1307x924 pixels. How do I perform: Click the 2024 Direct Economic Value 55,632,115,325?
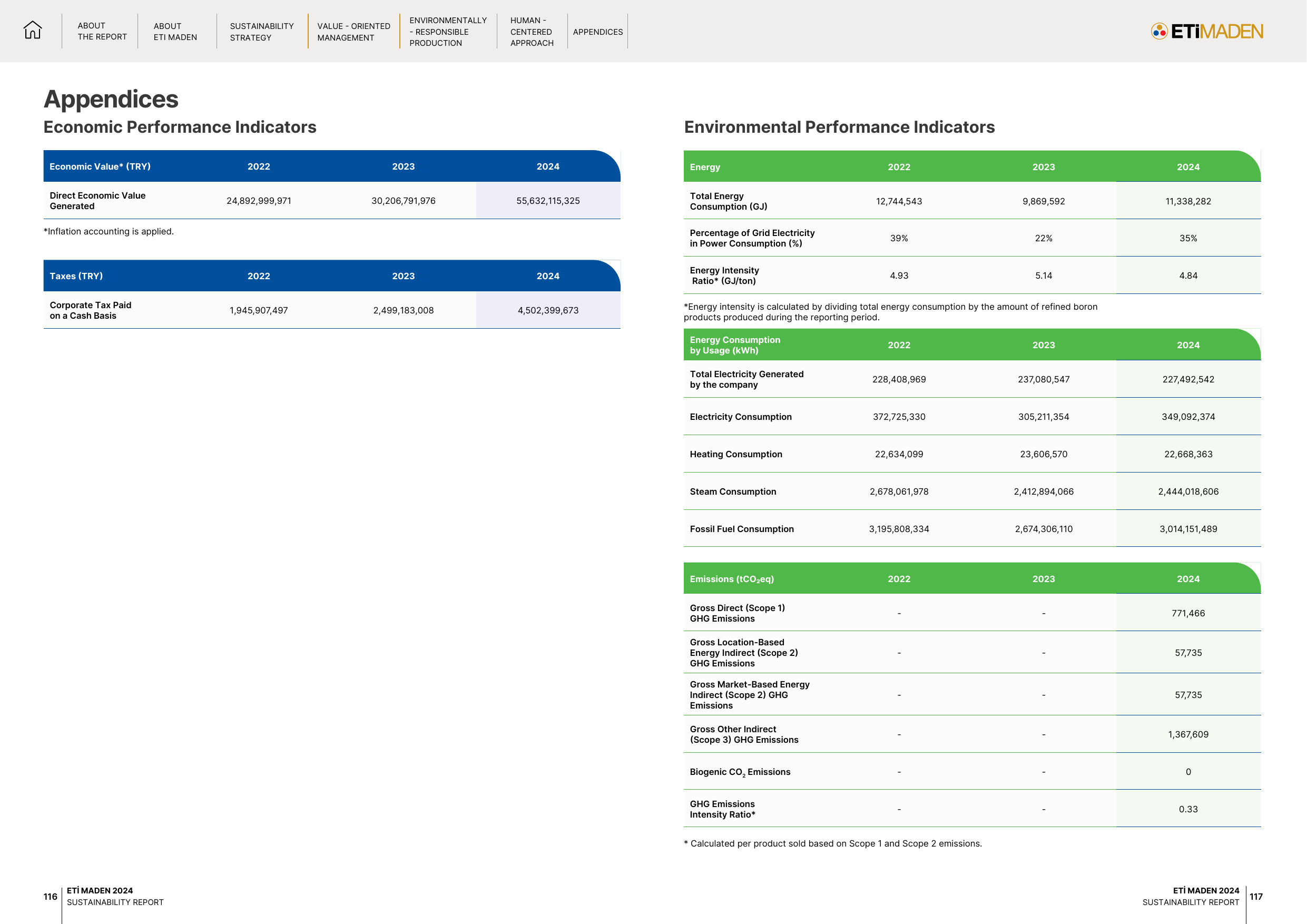548,201
